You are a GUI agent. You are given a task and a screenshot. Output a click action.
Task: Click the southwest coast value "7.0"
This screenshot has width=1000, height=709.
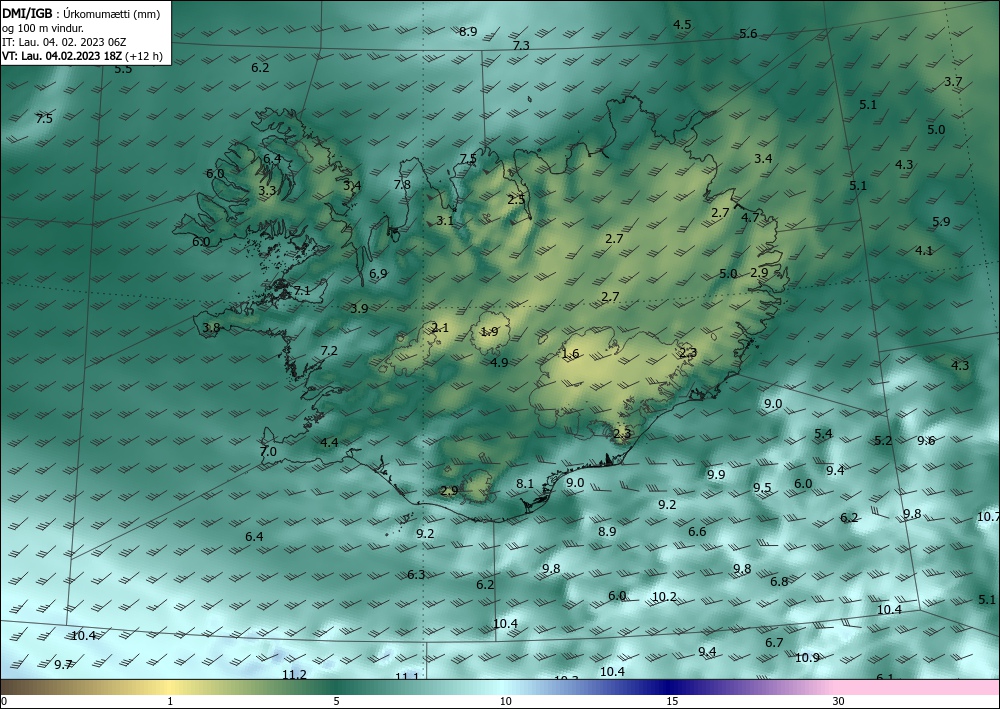(268, 451)
